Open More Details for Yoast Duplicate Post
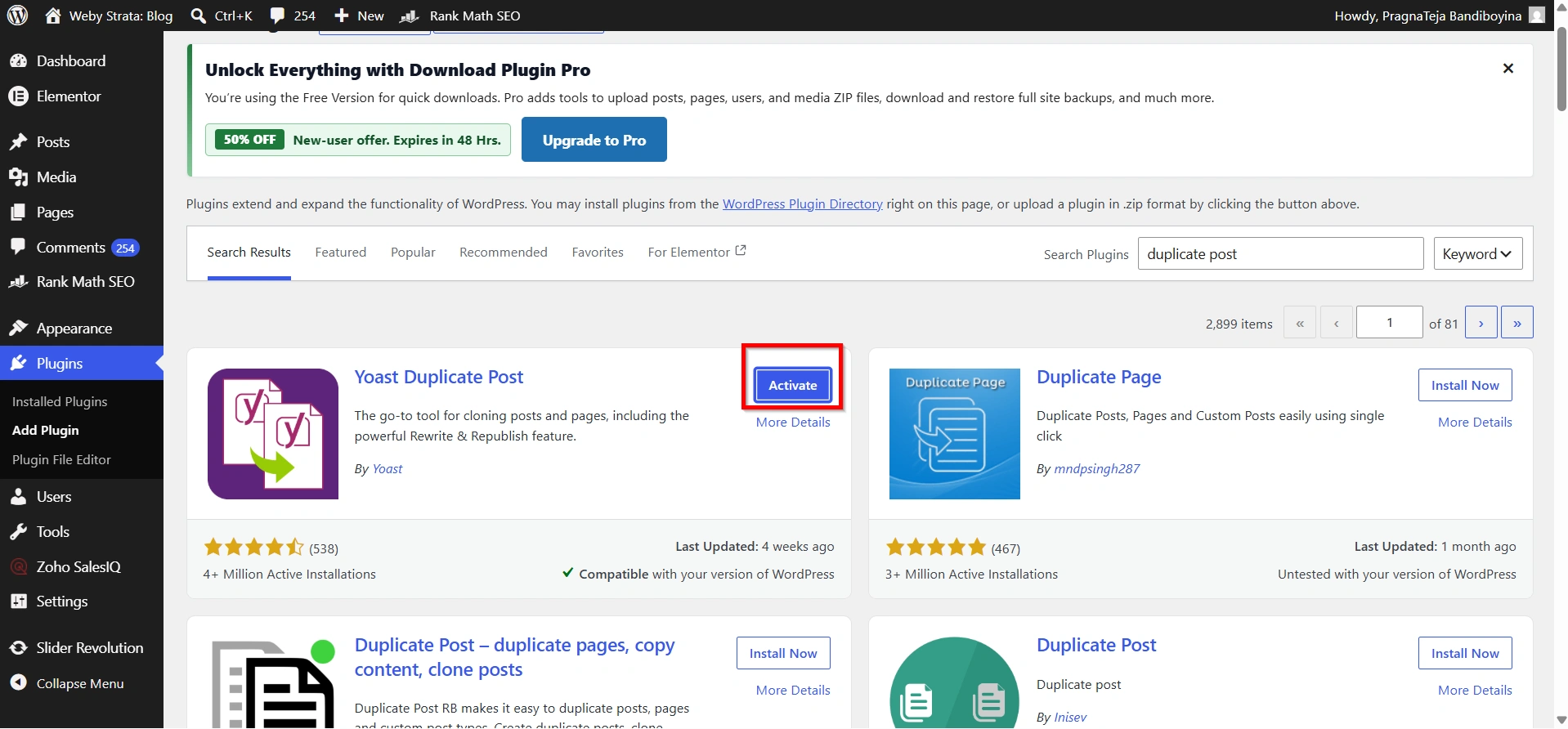This screenshot has width=1568, height=729. [793, 423]
